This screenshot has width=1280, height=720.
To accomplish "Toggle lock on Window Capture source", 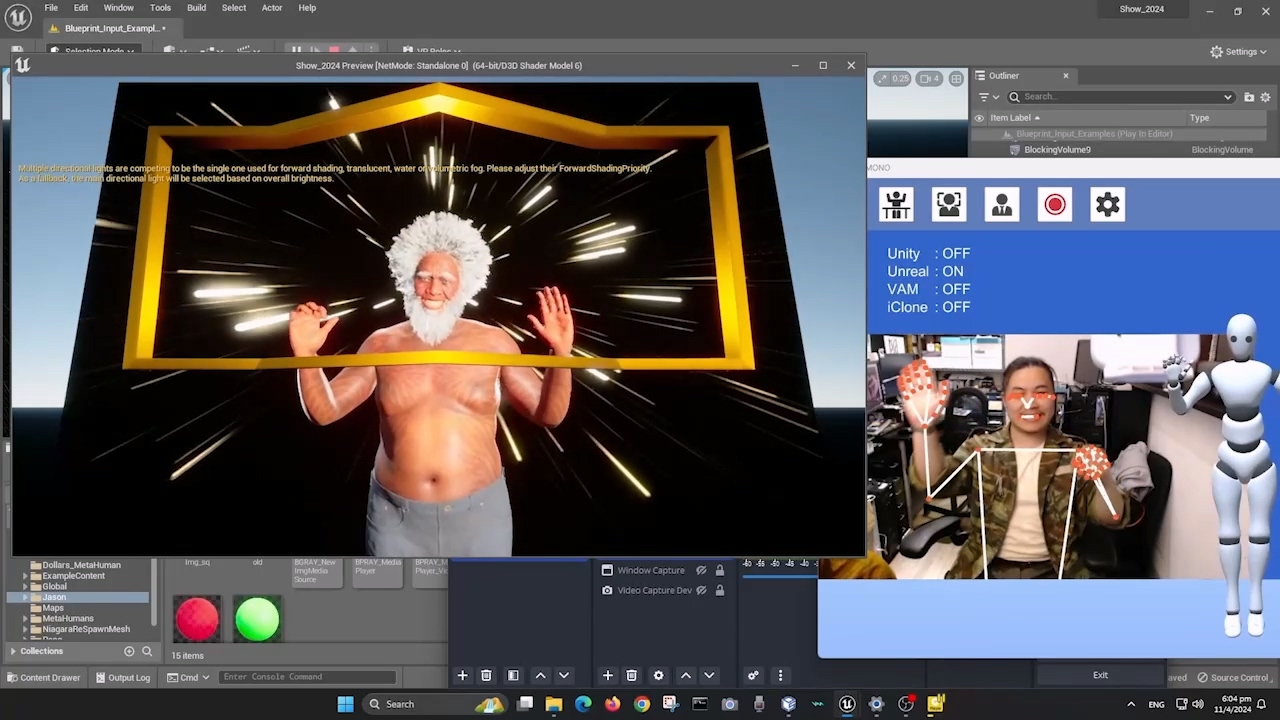I will [x=719, y=570].
